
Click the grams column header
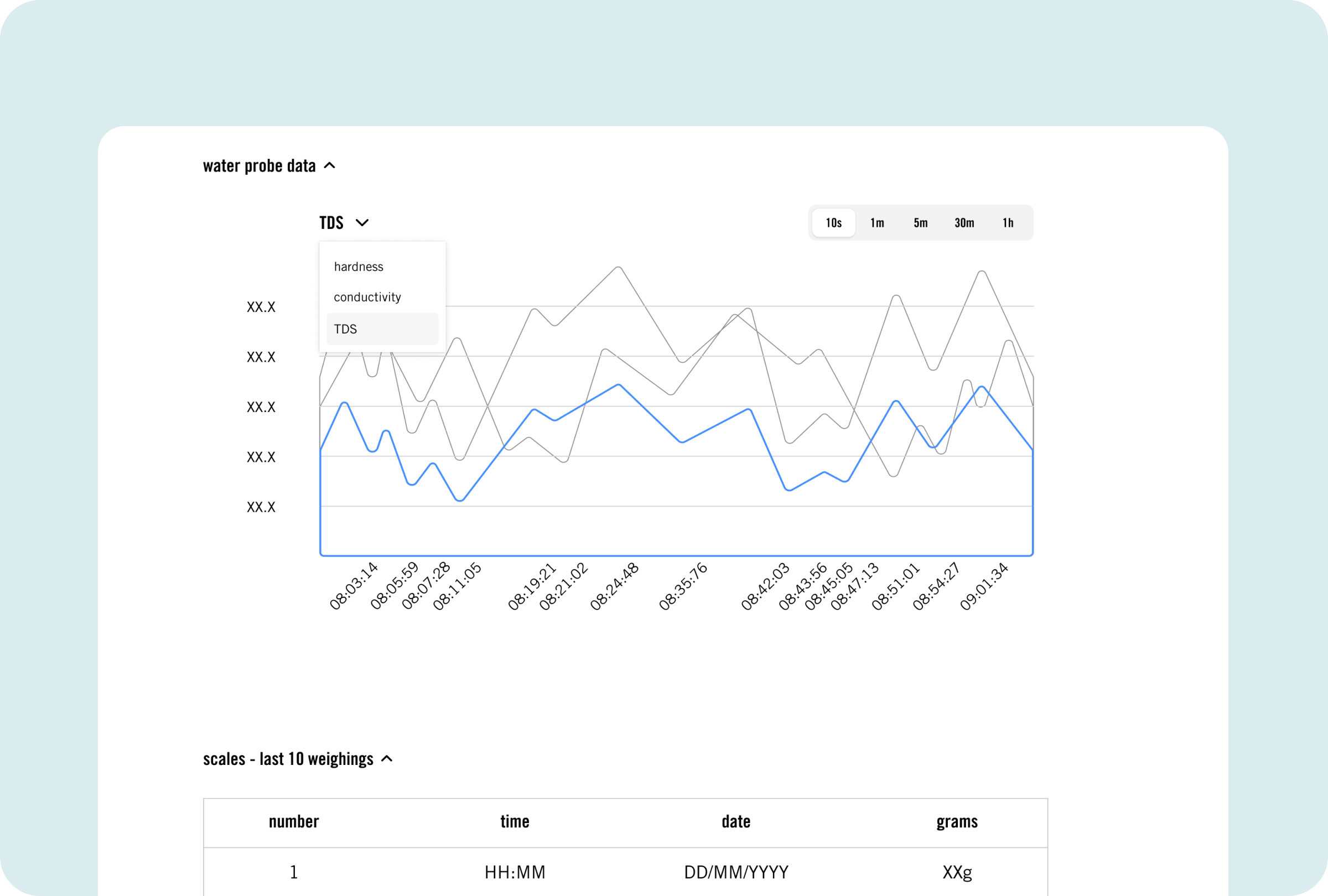click(957, 822)
